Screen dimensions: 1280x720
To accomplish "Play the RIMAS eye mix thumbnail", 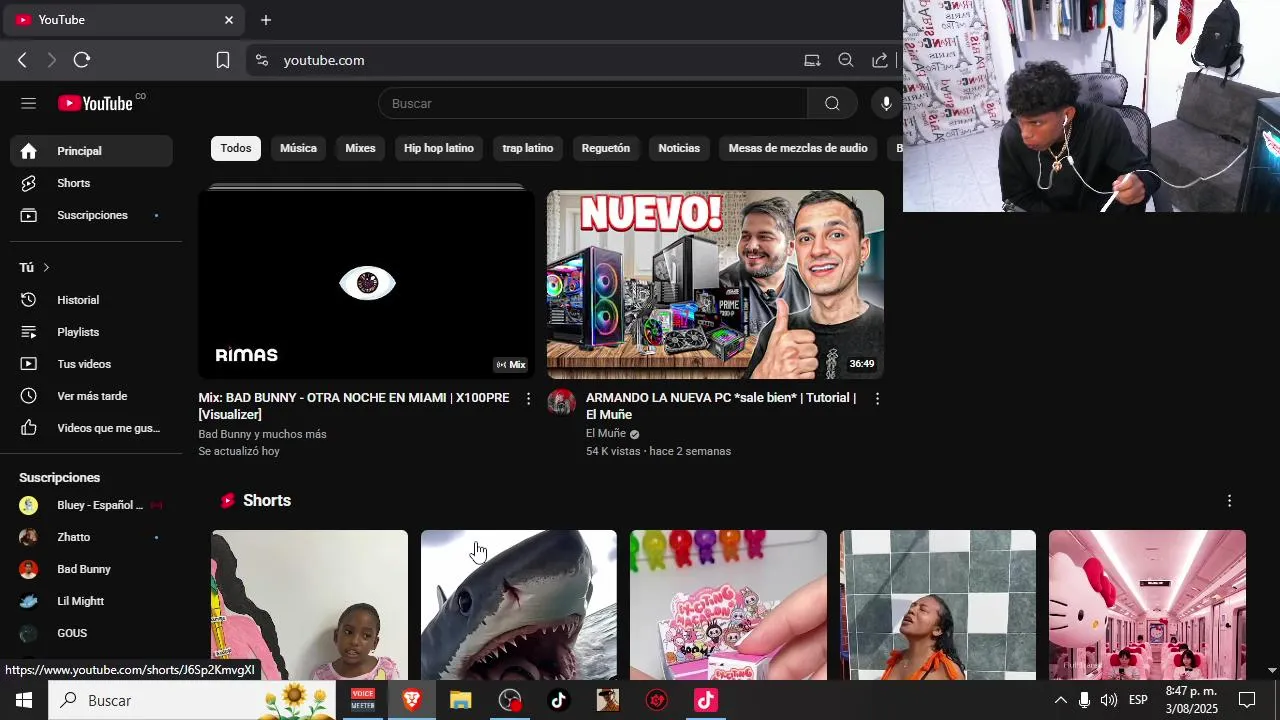I will click(366, 284).
